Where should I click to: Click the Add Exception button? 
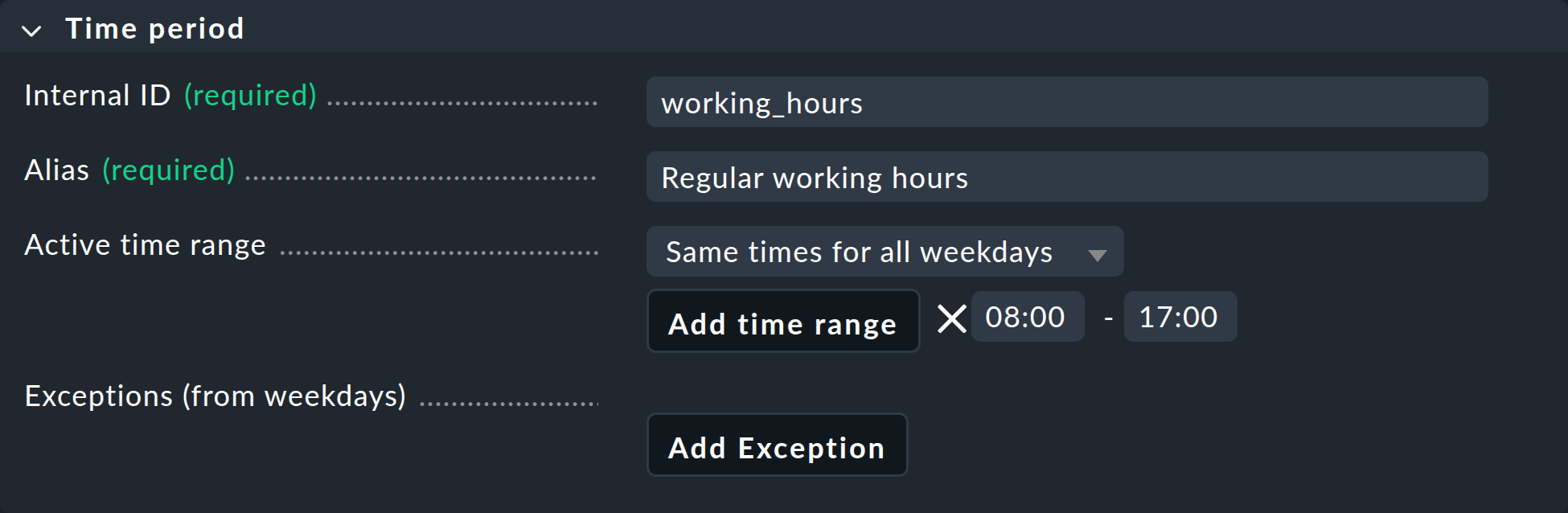point(778,445)
